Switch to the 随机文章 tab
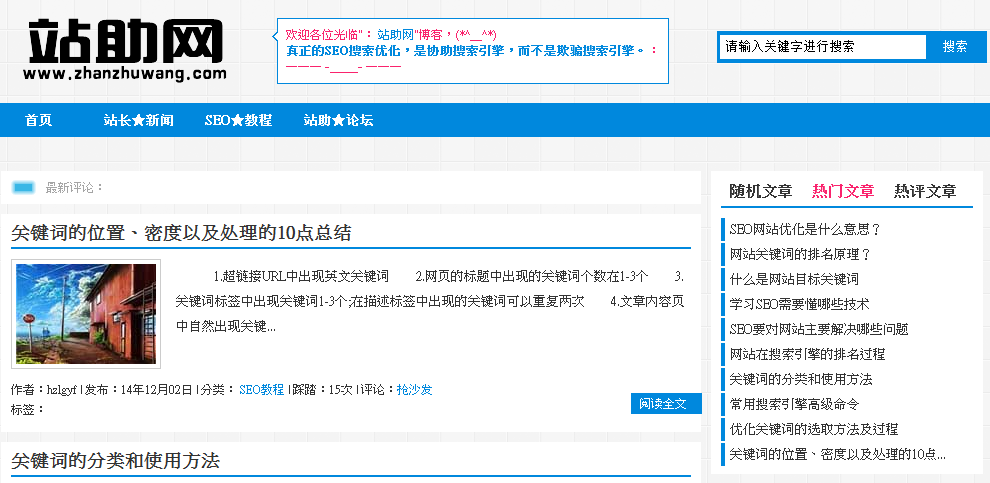 pos(760,191)
